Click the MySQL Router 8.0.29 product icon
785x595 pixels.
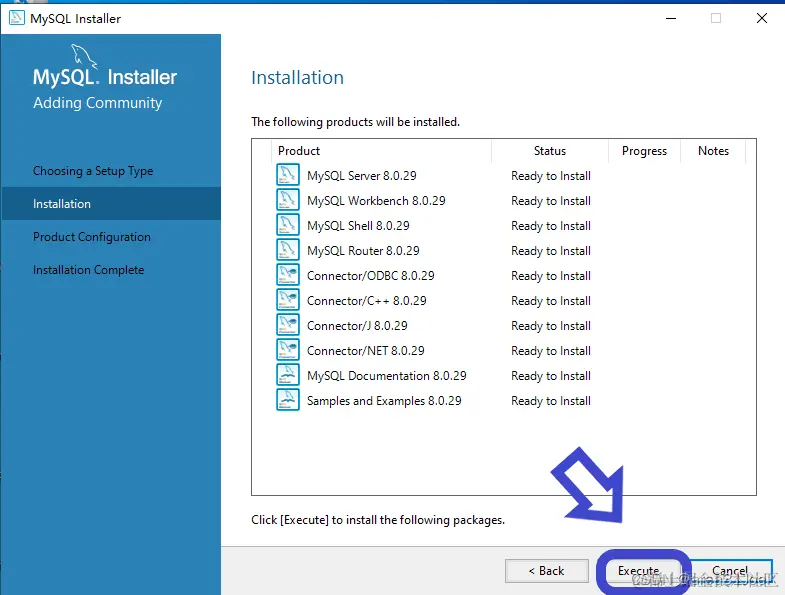(x=288, y=250)
